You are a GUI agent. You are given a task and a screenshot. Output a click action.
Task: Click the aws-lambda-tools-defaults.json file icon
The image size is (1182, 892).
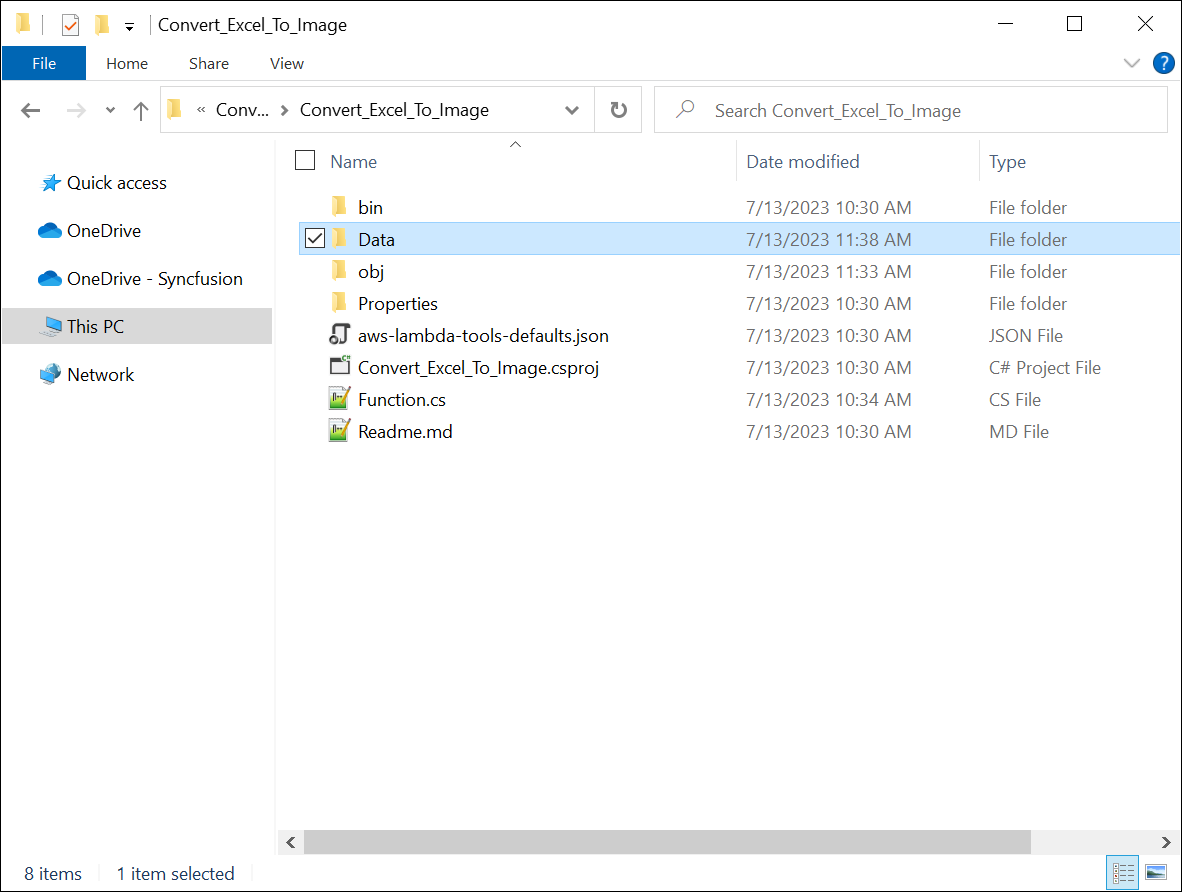[x=340, y=336]
